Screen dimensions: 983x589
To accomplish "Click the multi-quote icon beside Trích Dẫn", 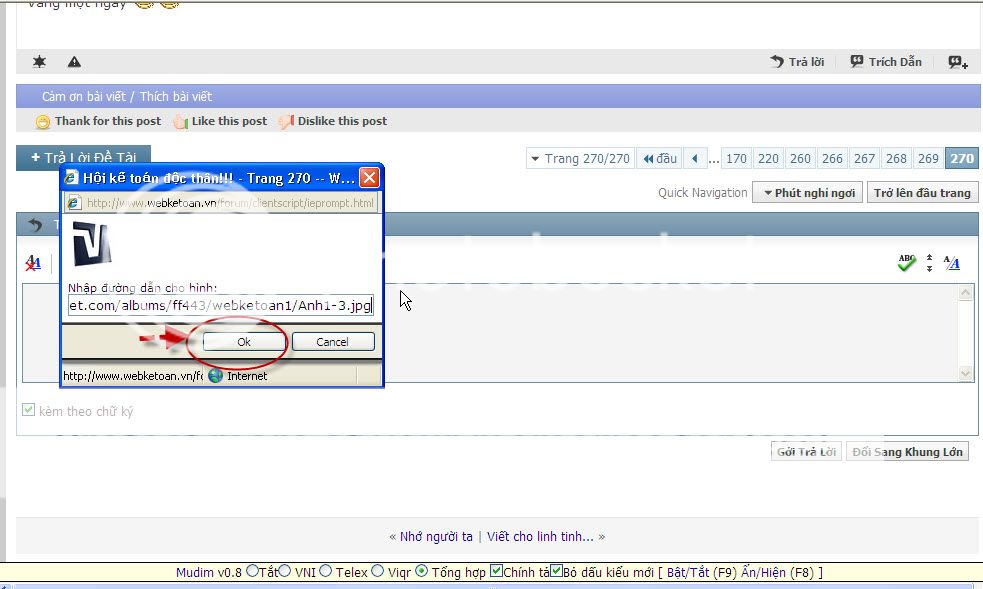I will point(957,62).
